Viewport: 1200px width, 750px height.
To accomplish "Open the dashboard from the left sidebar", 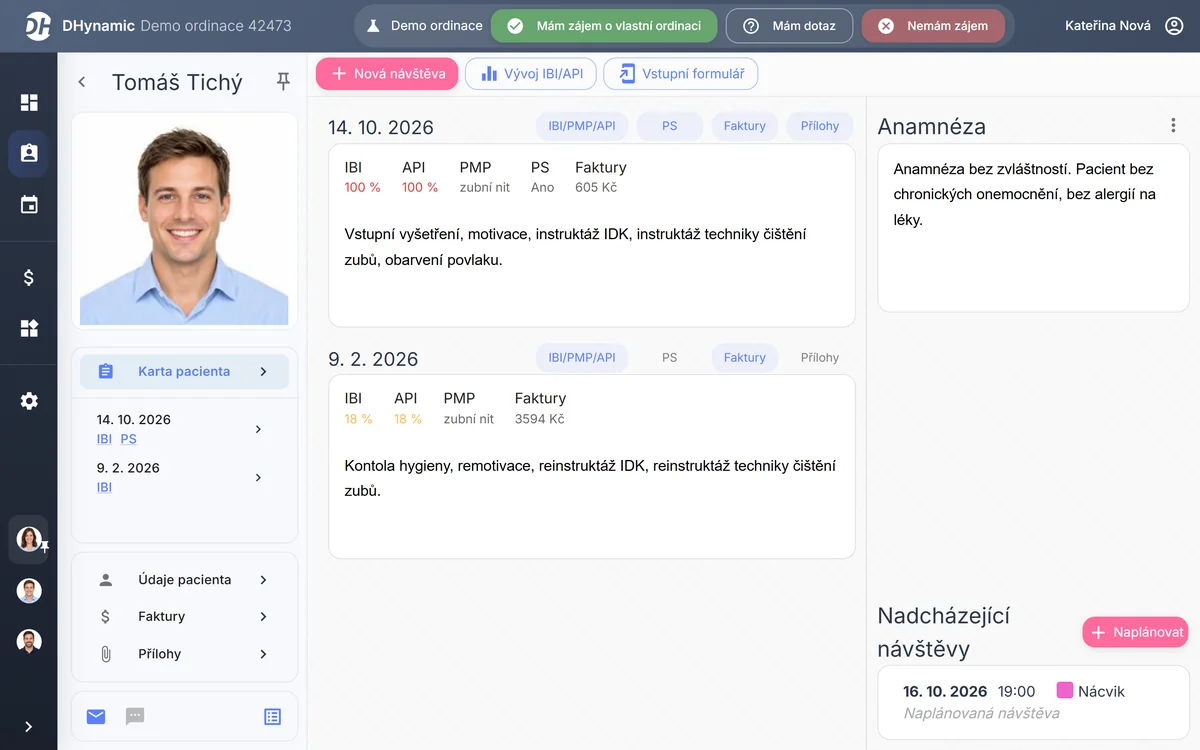I will click(29, 102).
